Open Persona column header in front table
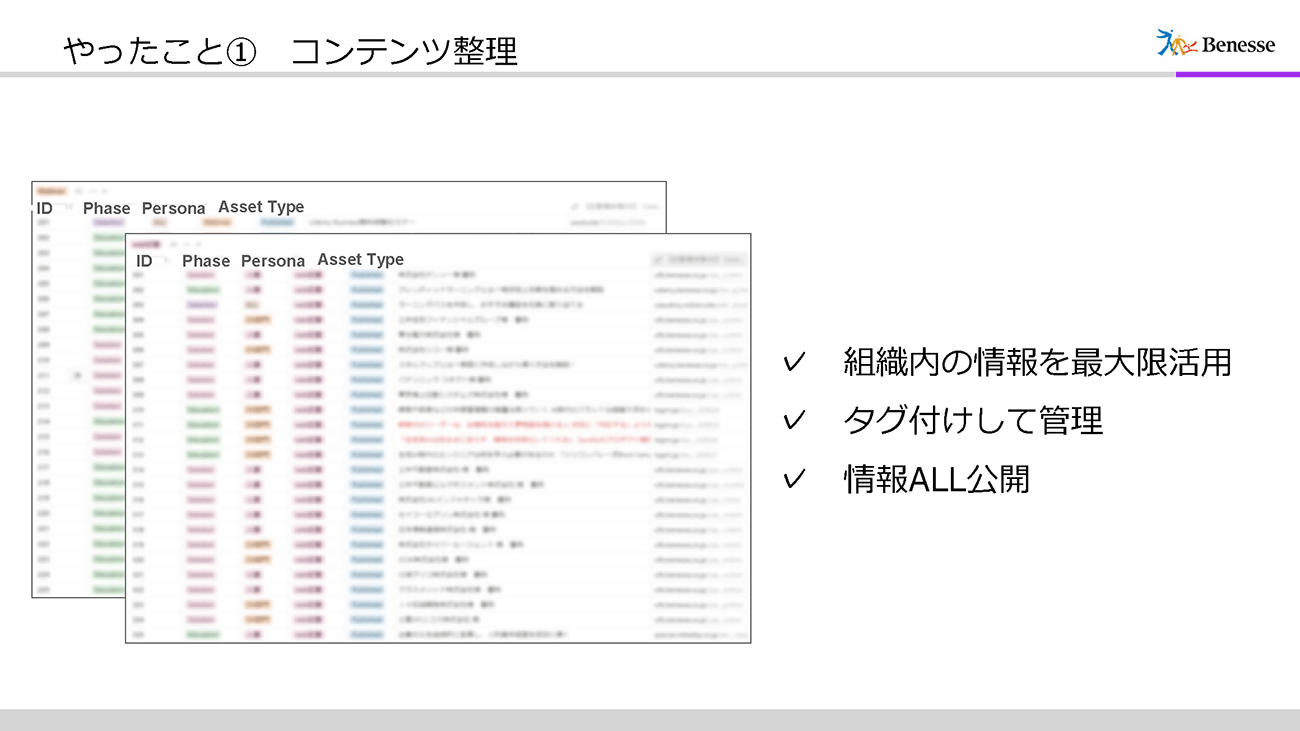Image resolution: width=1300 pixels, height=731 pixels. coord(273,261)
